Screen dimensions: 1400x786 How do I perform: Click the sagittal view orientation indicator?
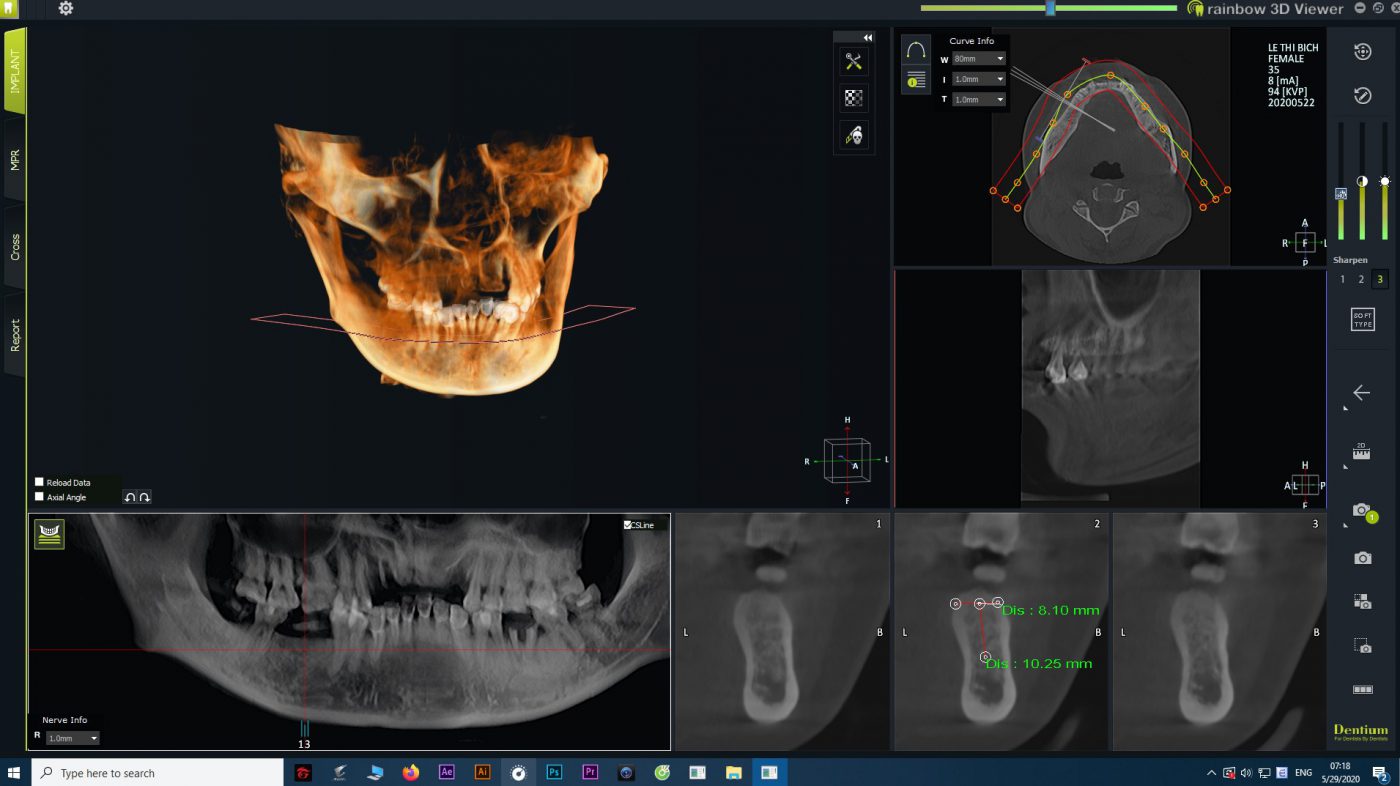[1305, 485]
